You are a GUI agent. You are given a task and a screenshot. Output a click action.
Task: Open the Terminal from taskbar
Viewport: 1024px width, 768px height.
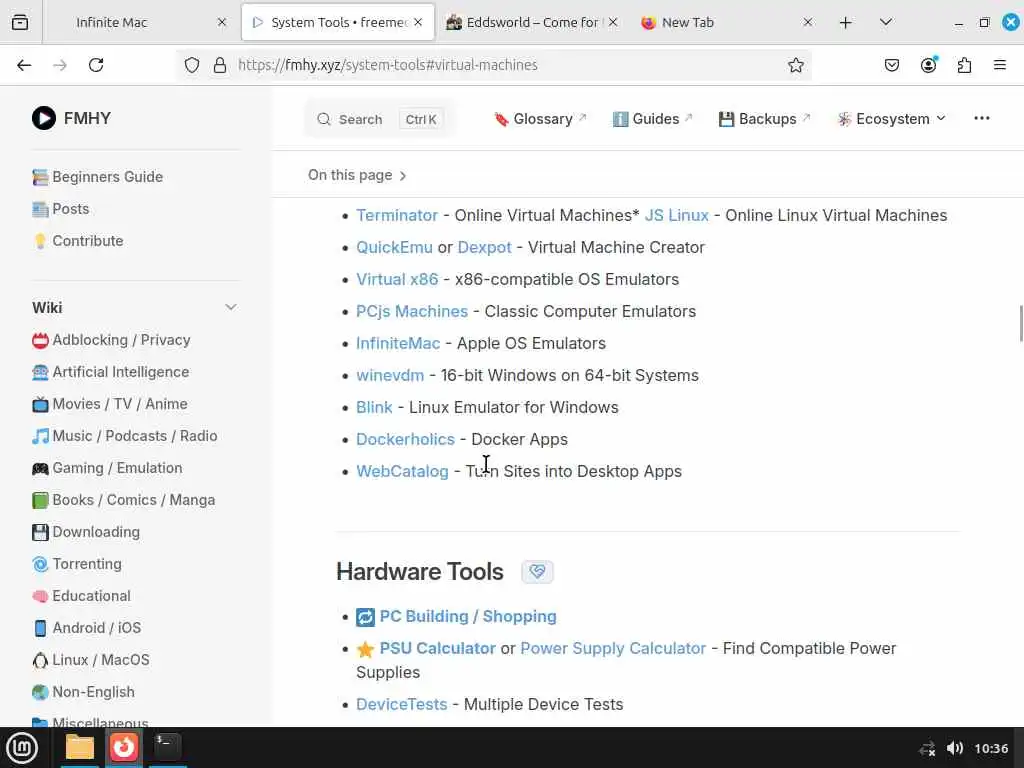pos(167,746)
